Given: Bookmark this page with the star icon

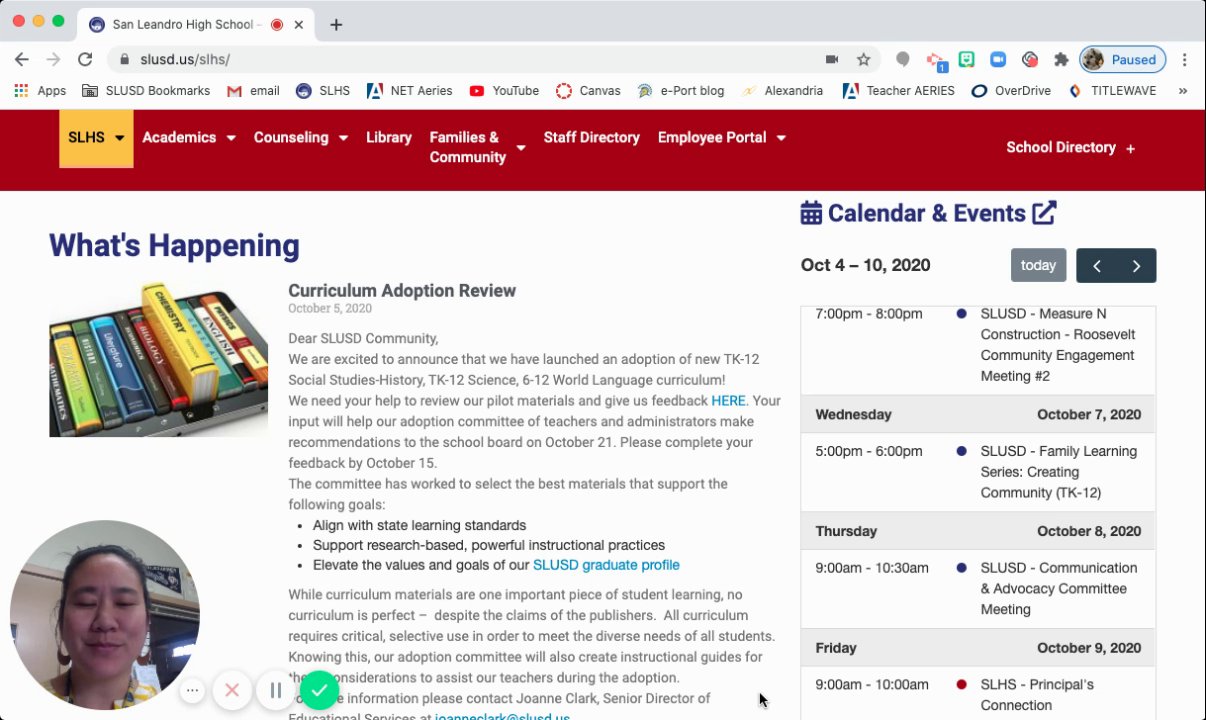Looking at the screenshot, I should [x=863, y=60].
